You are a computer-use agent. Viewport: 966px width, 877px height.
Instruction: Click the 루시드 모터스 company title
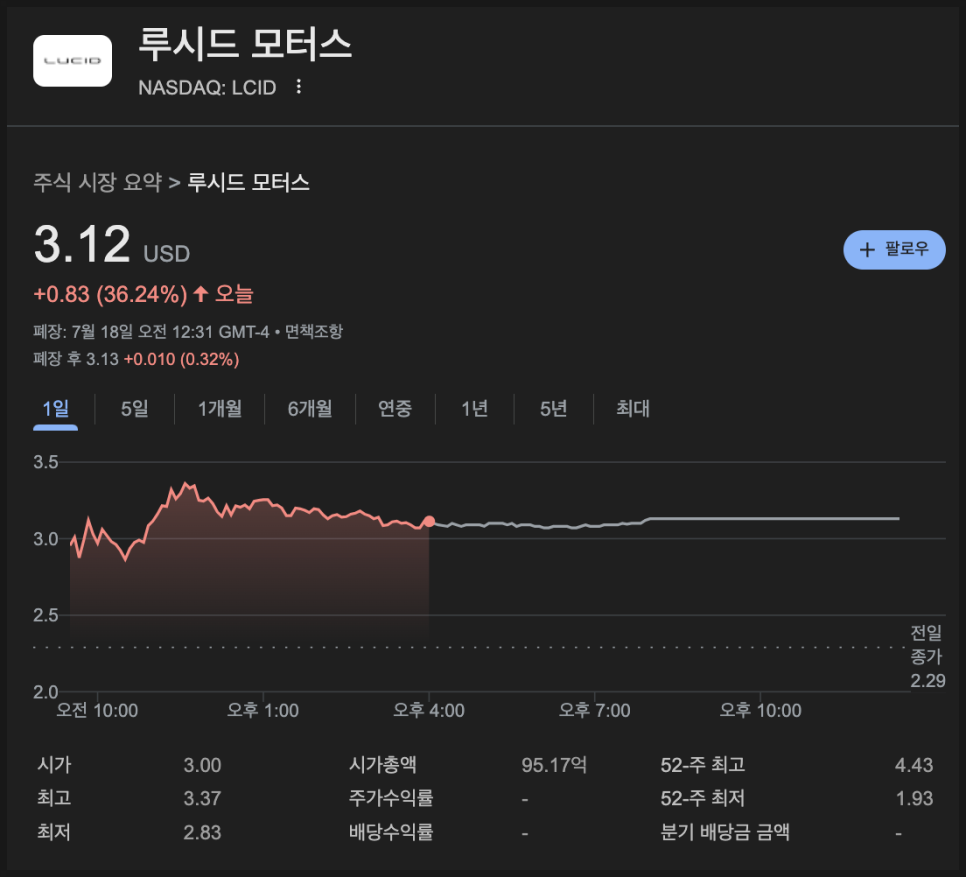coord(245,44)
